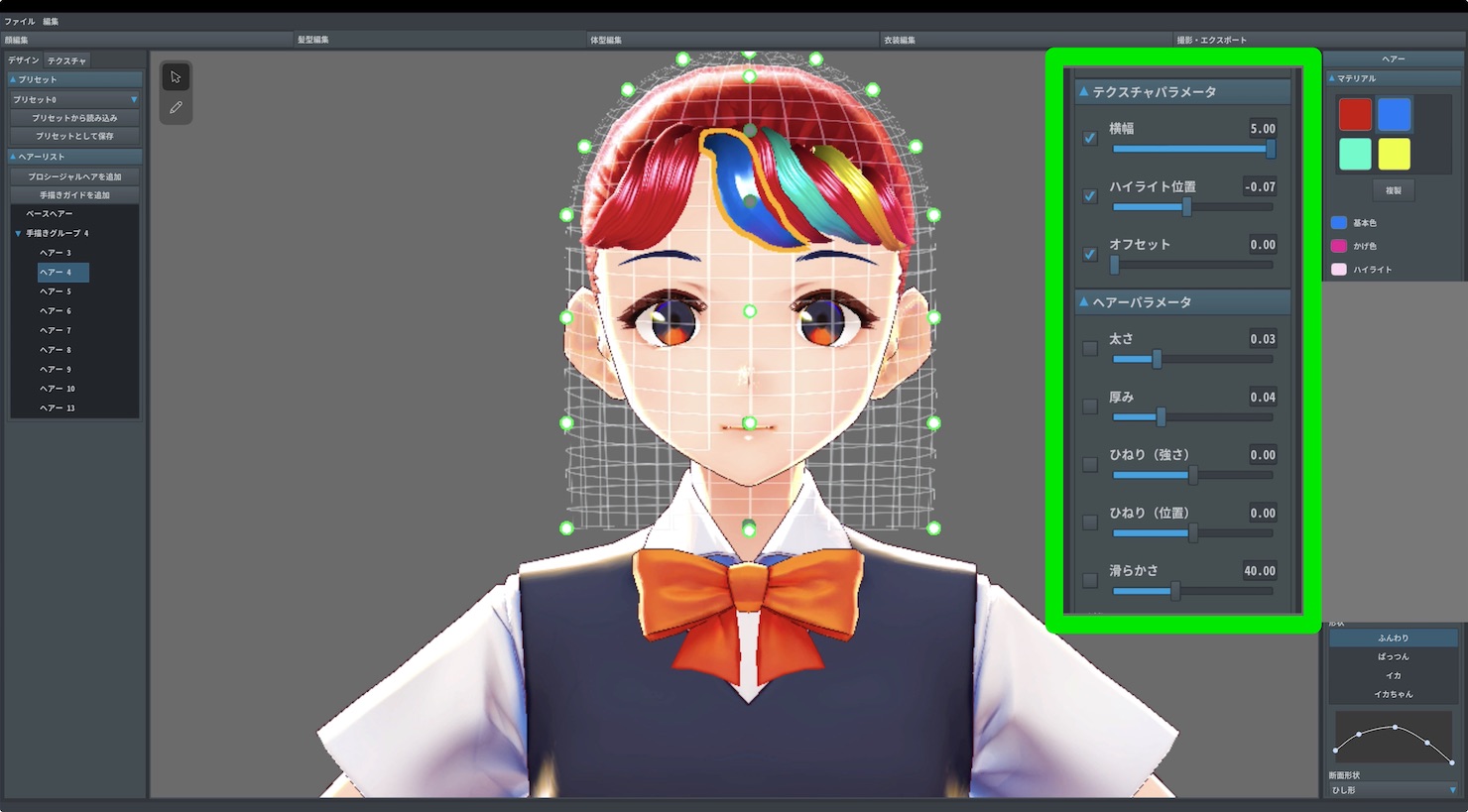
Task: Select the blue hair material swatch
Action: pyautogui.click(x=1394, y=115)
